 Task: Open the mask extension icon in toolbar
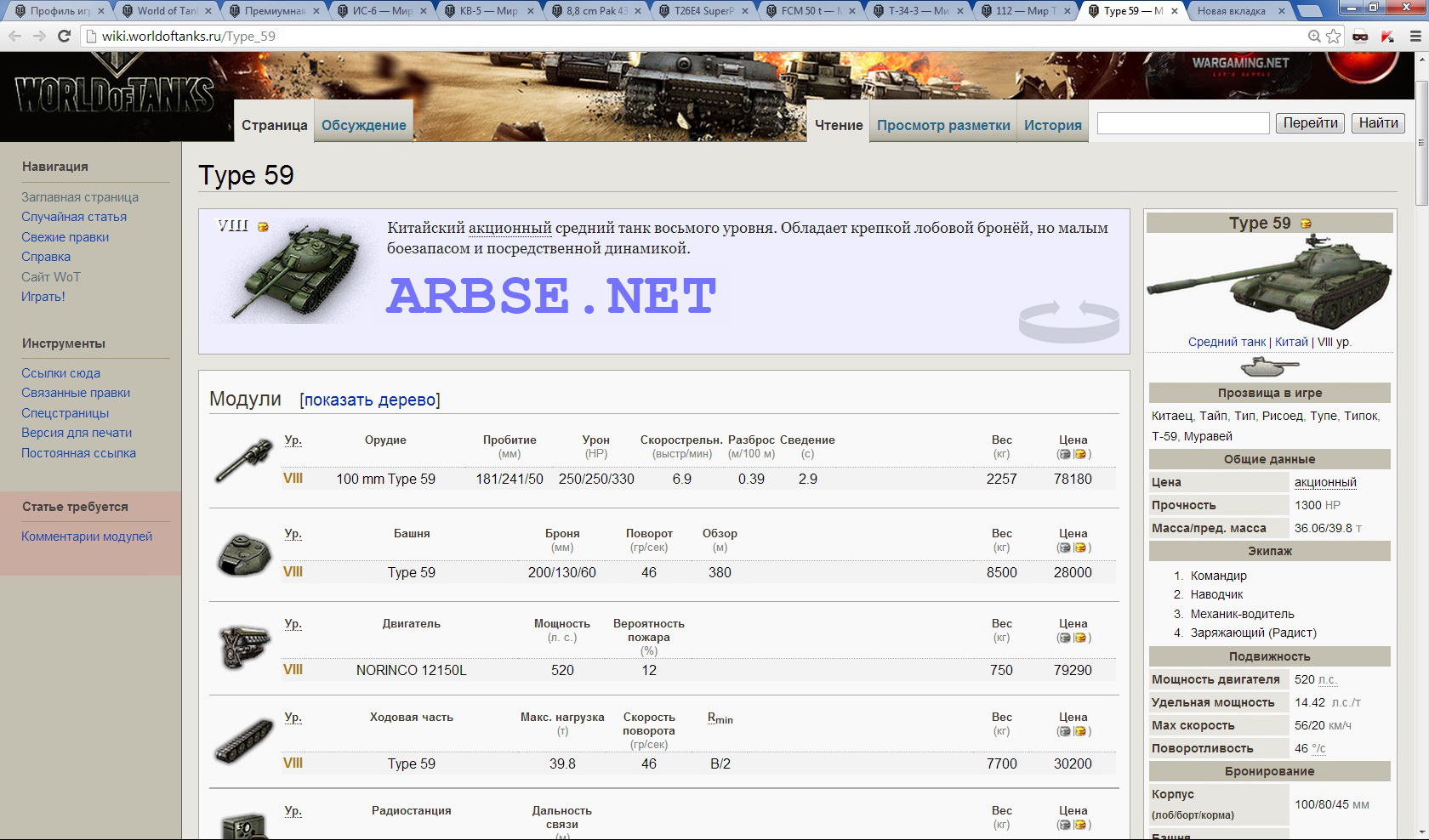[1360, 37]
